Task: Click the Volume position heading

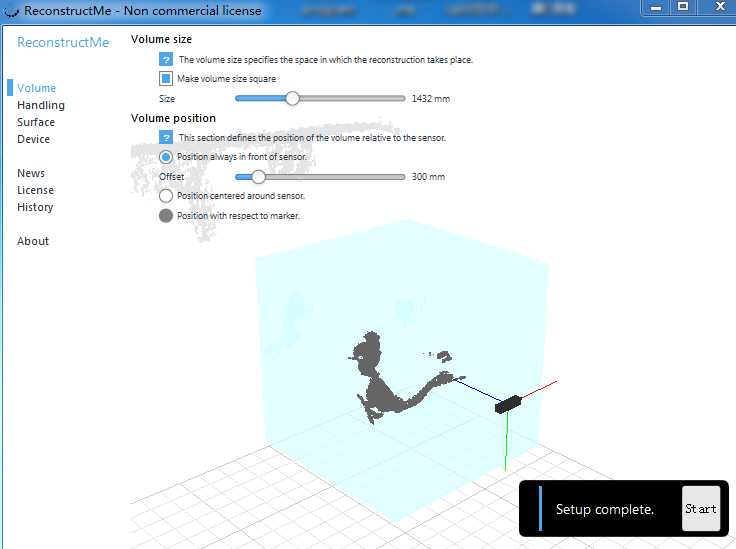Action: (173, 118)
